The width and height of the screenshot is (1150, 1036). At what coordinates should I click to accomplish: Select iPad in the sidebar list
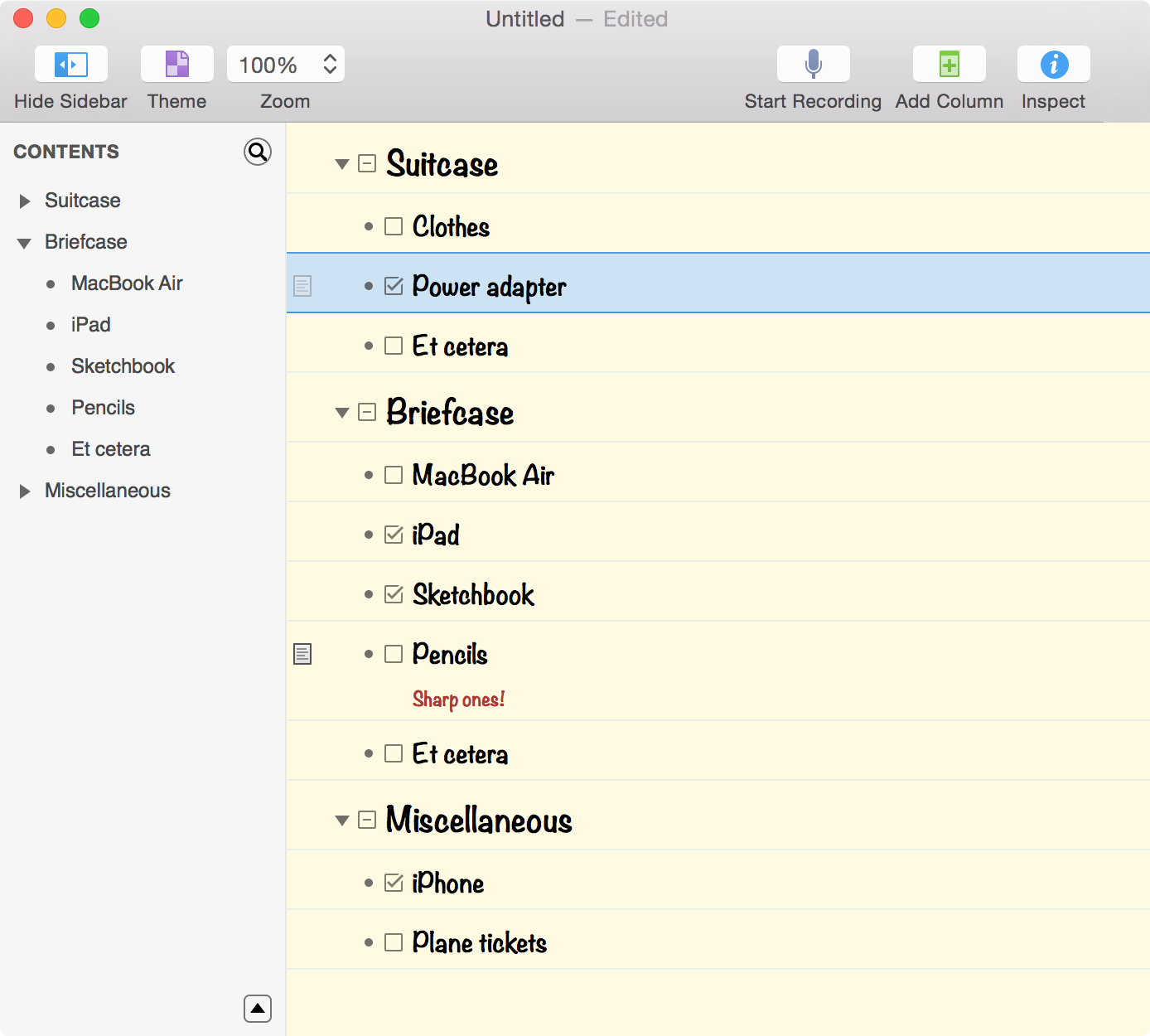tap(91, 325)
